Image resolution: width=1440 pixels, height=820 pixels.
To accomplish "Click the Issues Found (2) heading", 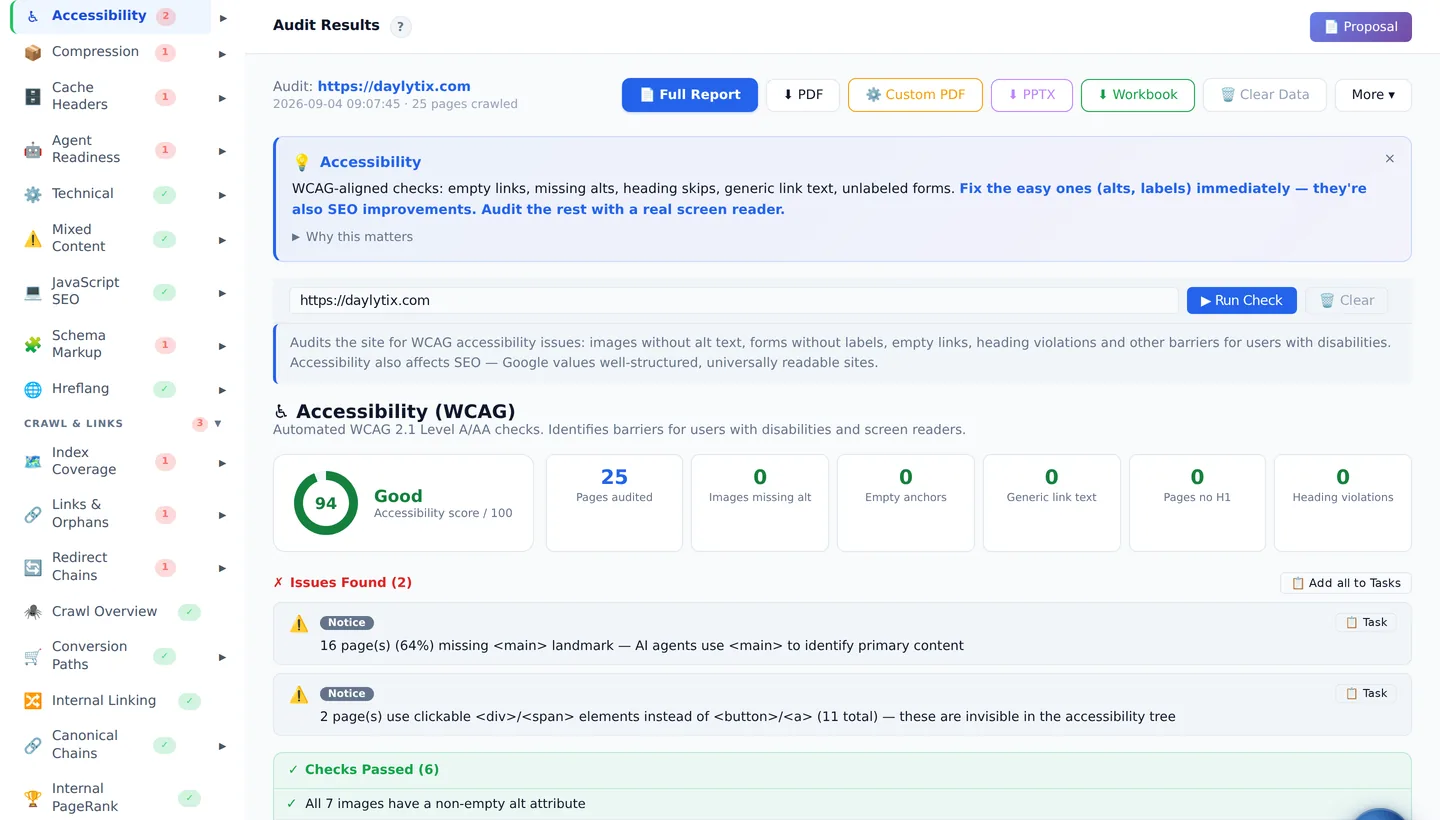I will pos(342,583).
